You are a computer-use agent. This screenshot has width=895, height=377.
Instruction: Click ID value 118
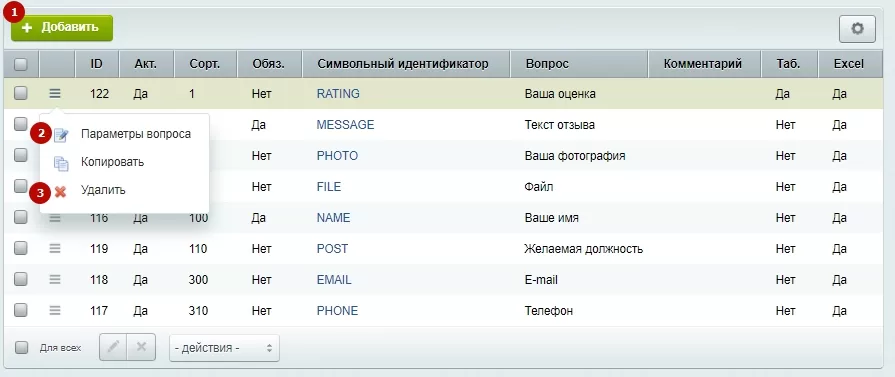pyautogui.click(x=99, y=280)
